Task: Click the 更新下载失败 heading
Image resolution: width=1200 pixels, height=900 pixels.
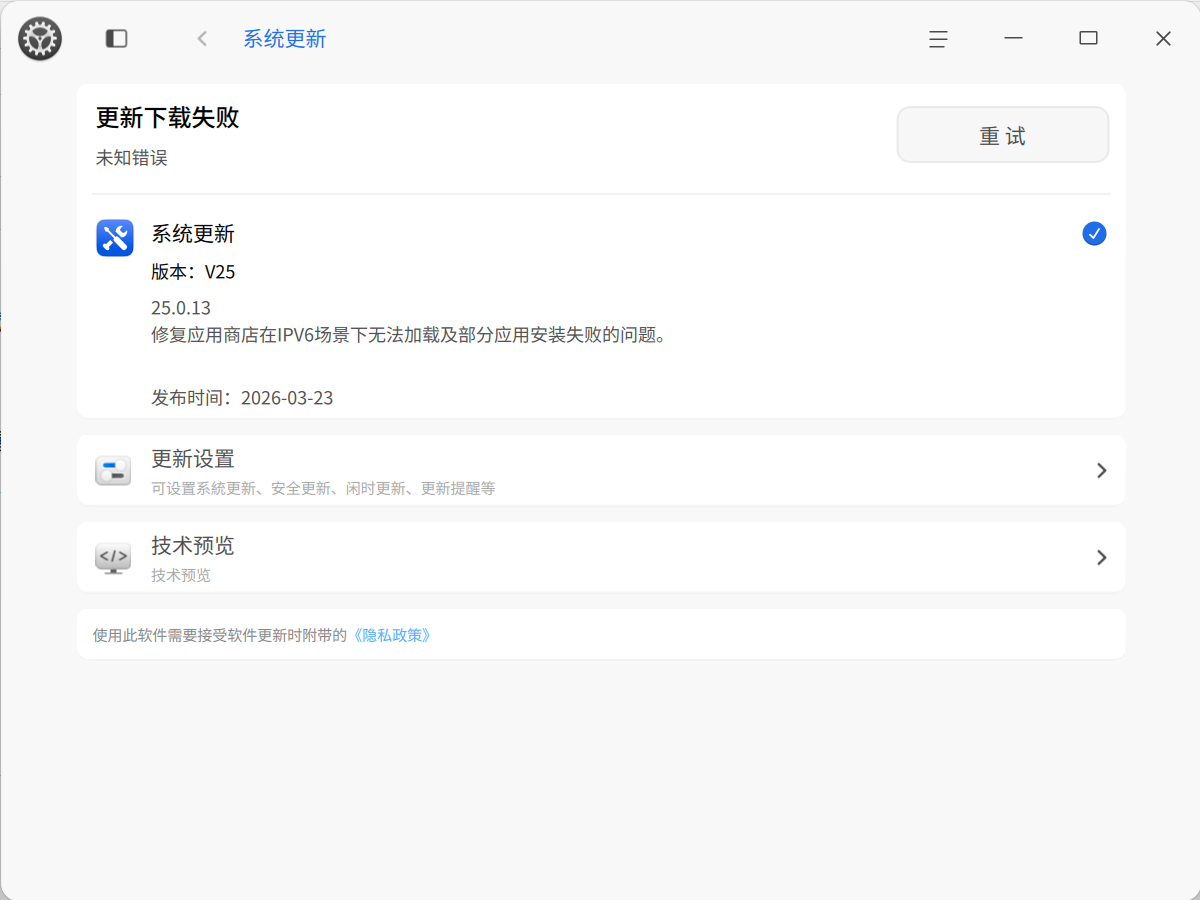Action: click(x=168, y=118)
